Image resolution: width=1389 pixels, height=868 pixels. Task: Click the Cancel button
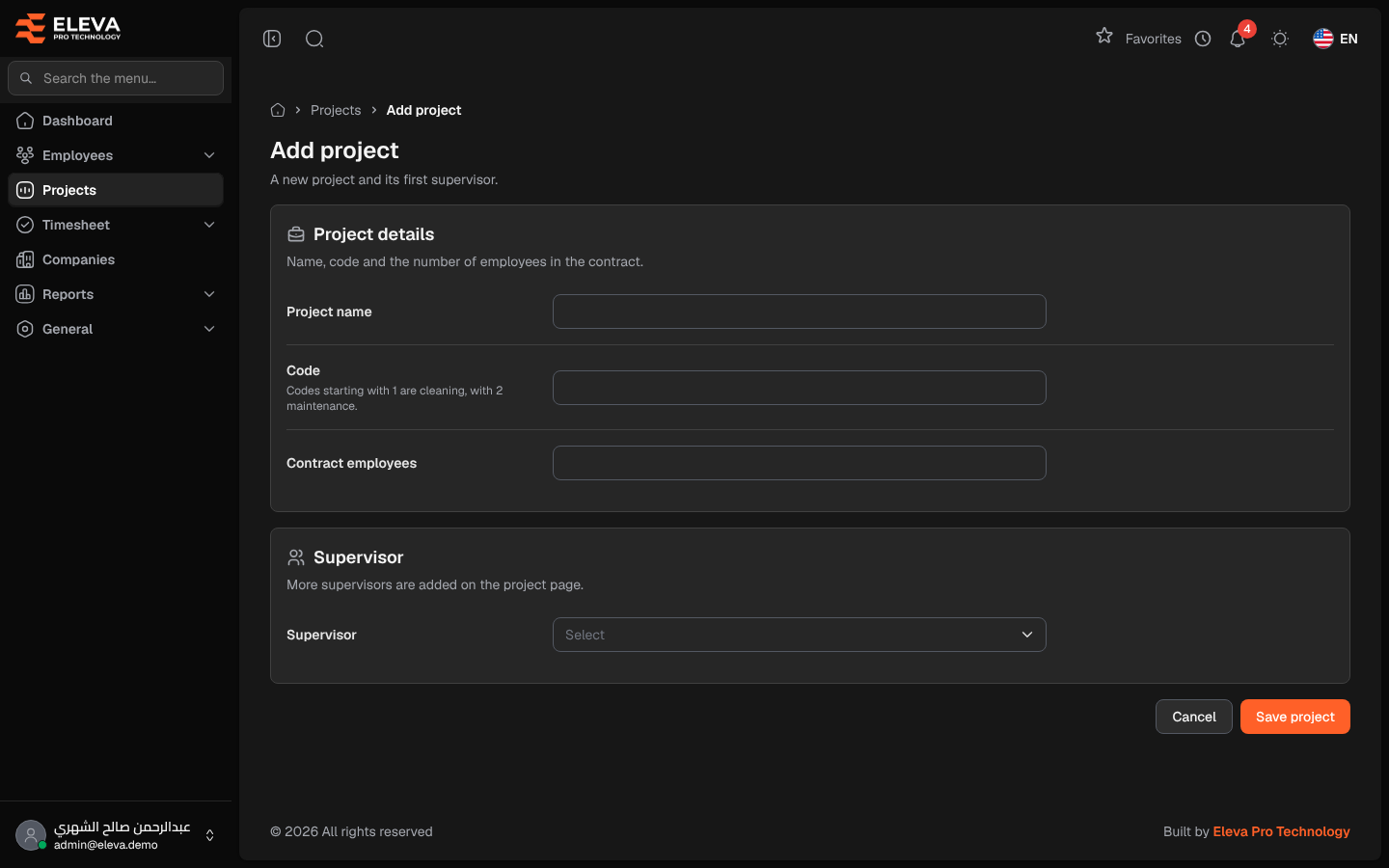pos(1194,717)
